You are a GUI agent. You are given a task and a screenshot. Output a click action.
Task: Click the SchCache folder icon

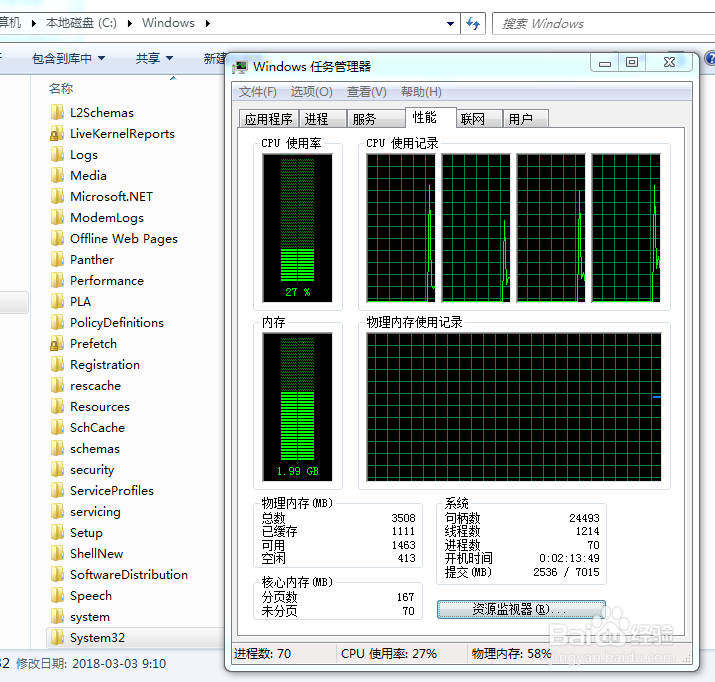tap(57, 427)
